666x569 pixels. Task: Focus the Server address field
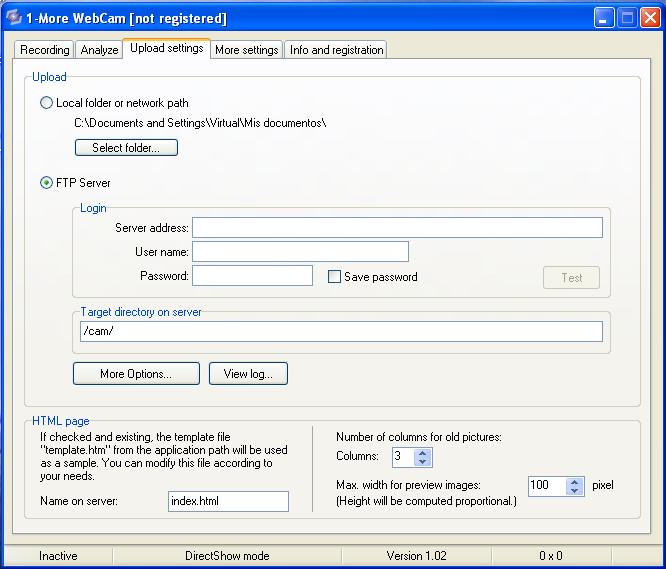point(397,228)
